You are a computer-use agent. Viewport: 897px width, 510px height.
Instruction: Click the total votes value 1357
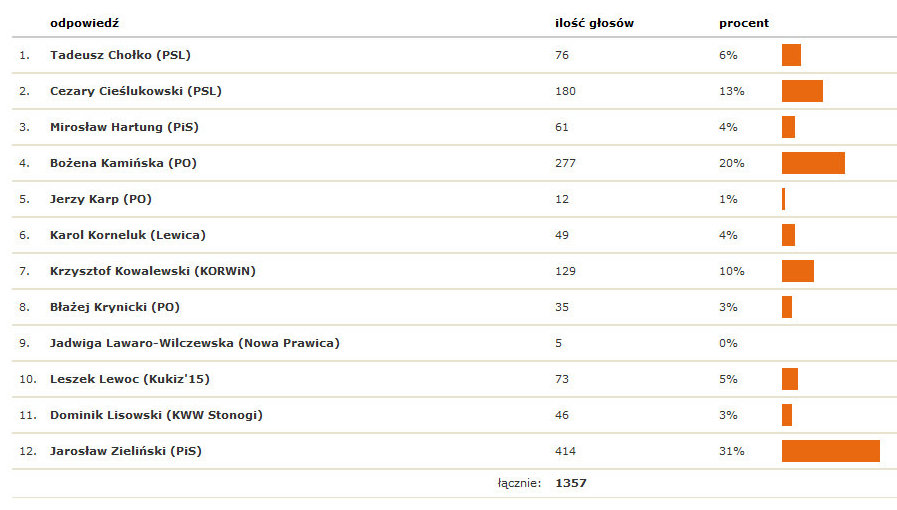tap(570, 483)
